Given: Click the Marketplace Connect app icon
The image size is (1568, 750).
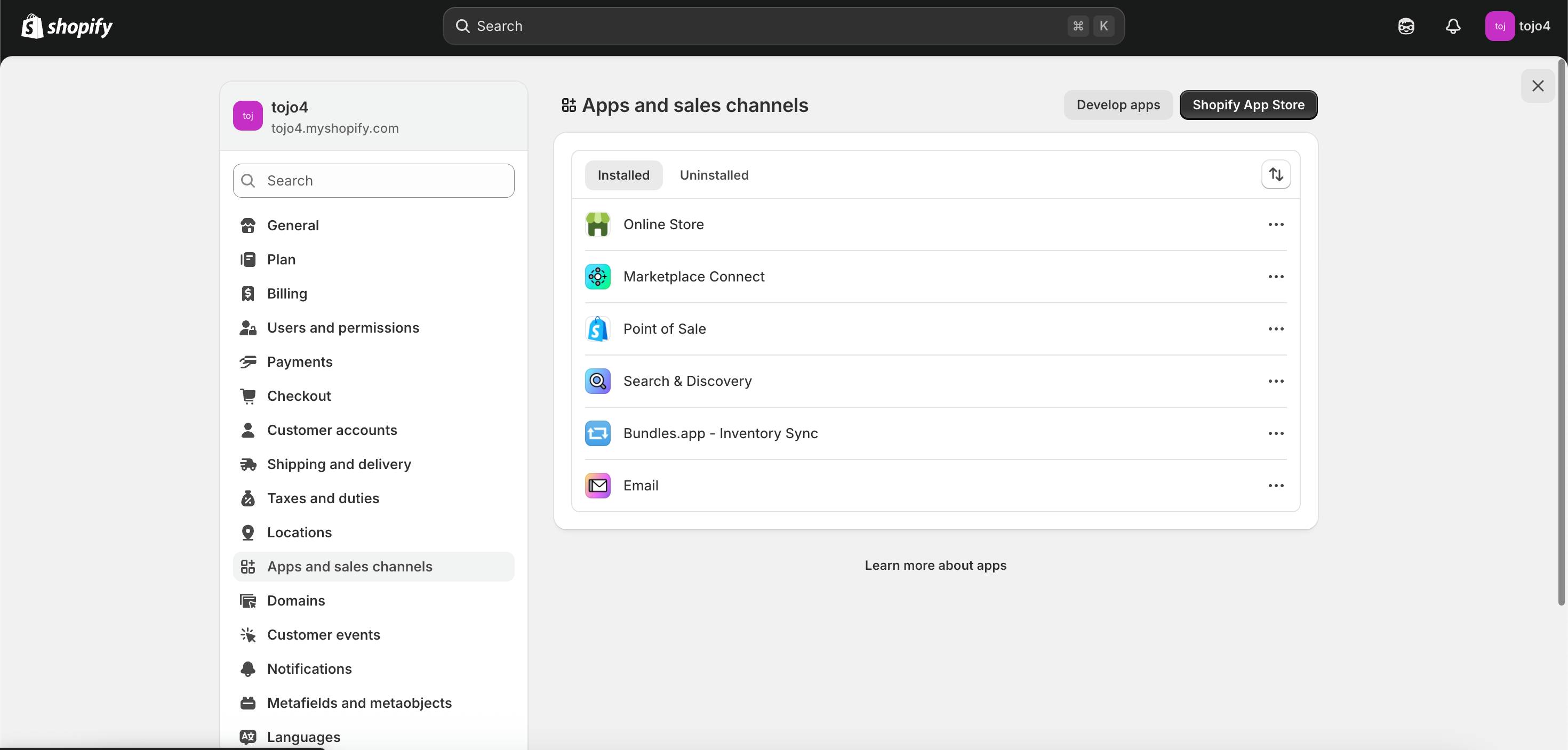Looking at the screenshot, I should 597,277.
